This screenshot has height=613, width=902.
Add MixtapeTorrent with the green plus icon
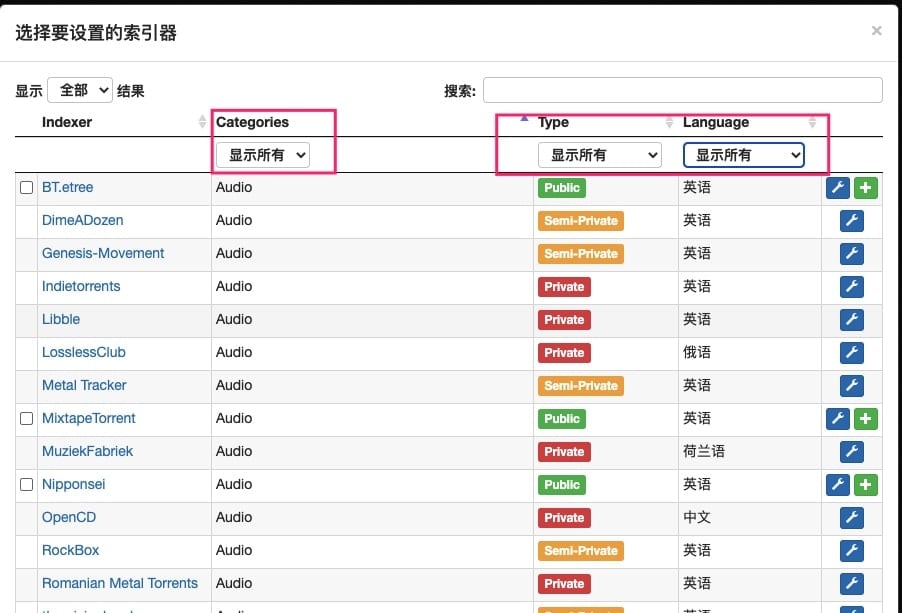click(x=866, y=419)
